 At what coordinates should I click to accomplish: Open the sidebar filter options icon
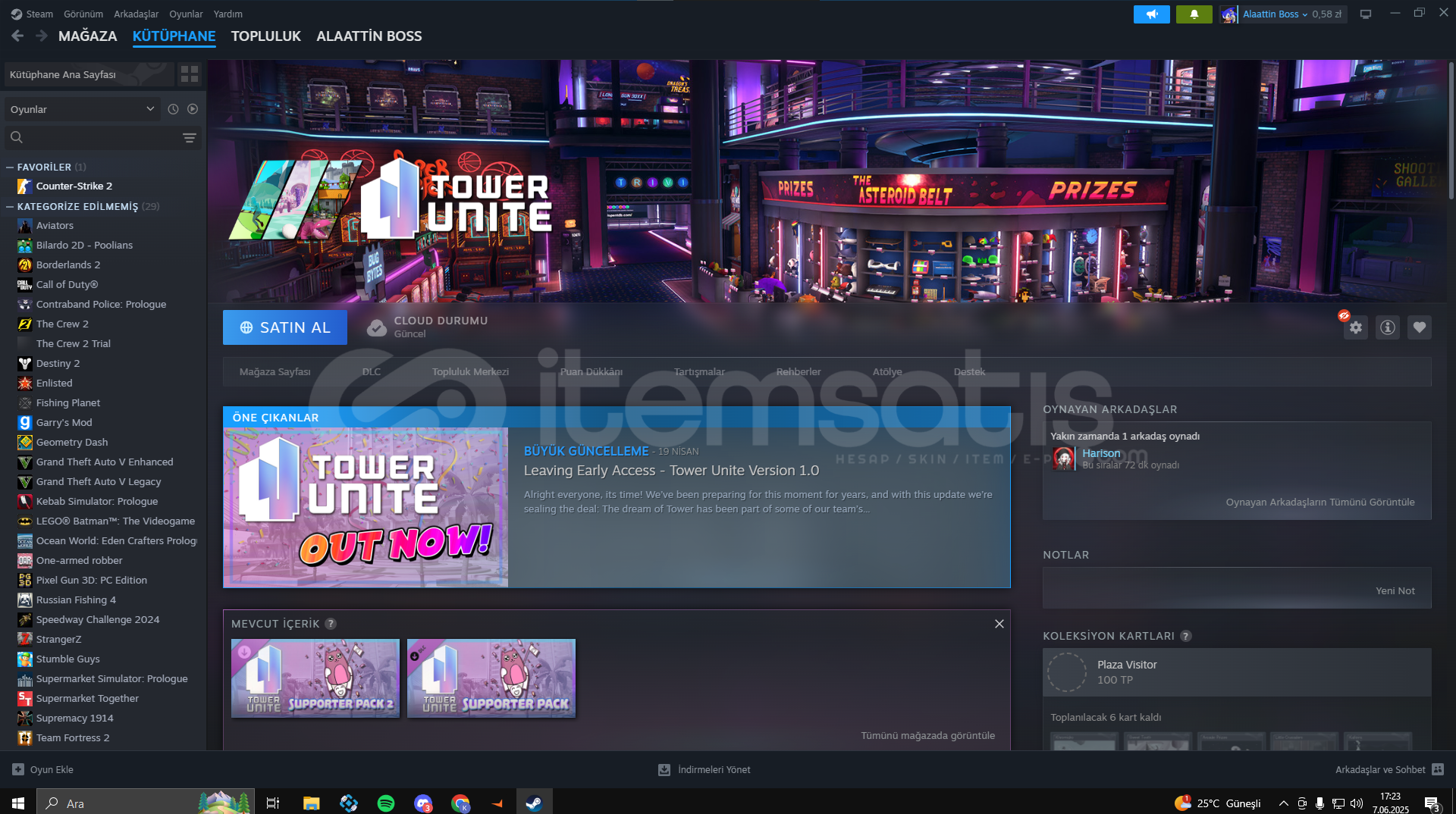(189, 137)
